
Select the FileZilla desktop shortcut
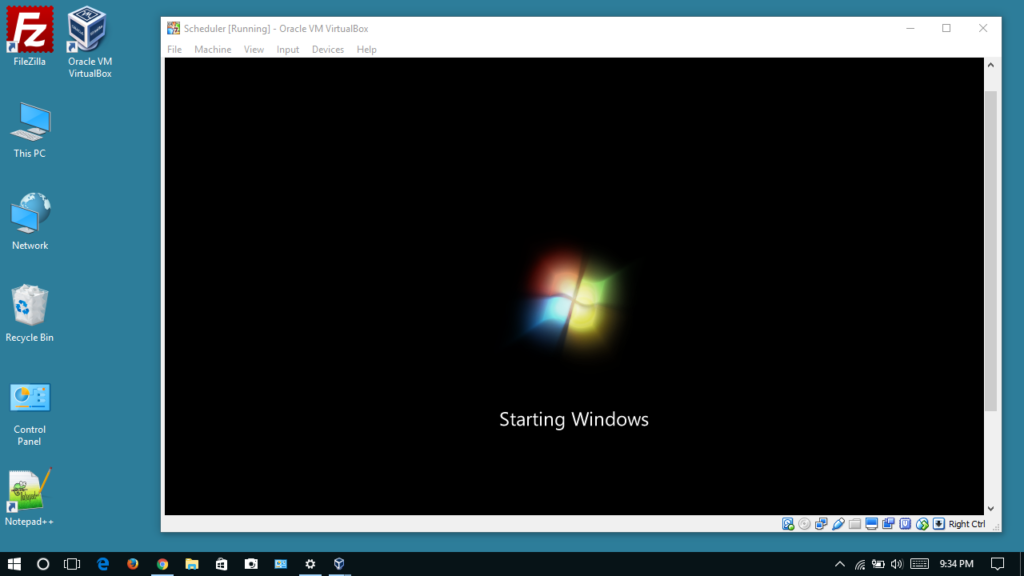[x=29, y=37]
